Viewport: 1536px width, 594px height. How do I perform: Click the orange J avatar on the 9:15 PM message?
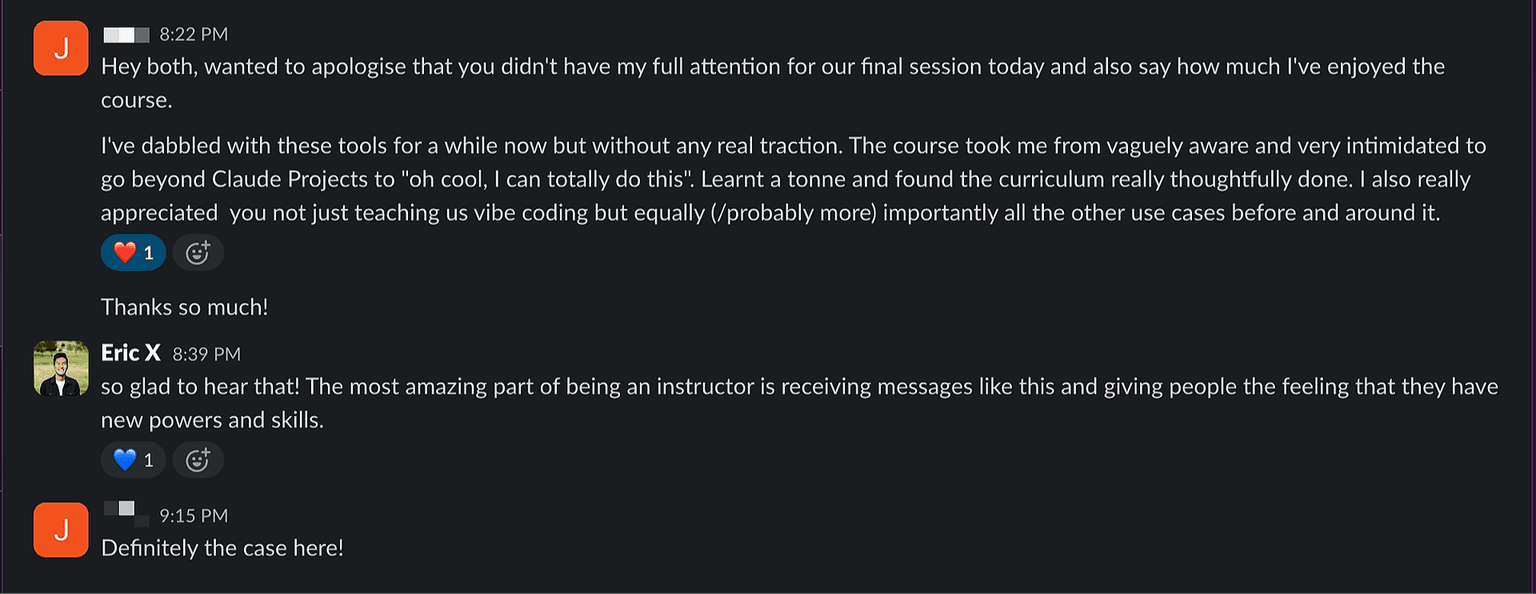pyautogui.click(x=61, y=530)
